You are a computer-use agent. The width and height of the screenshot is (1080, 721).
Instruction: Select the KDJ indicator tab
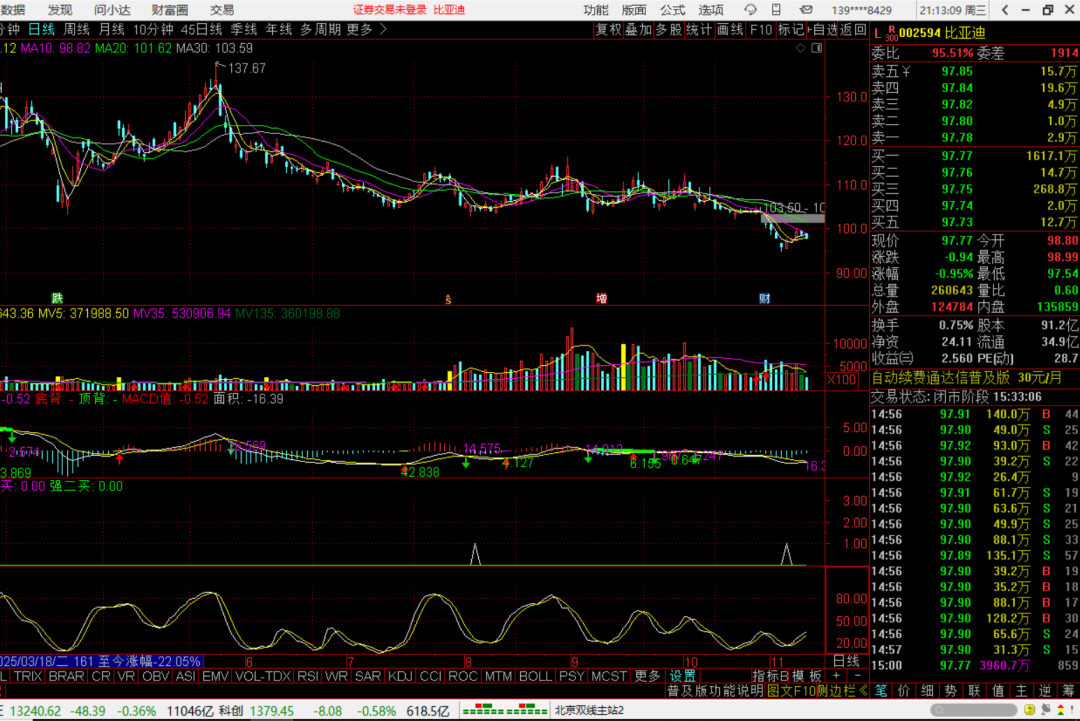pyautogui.click(x=399, y=676)
